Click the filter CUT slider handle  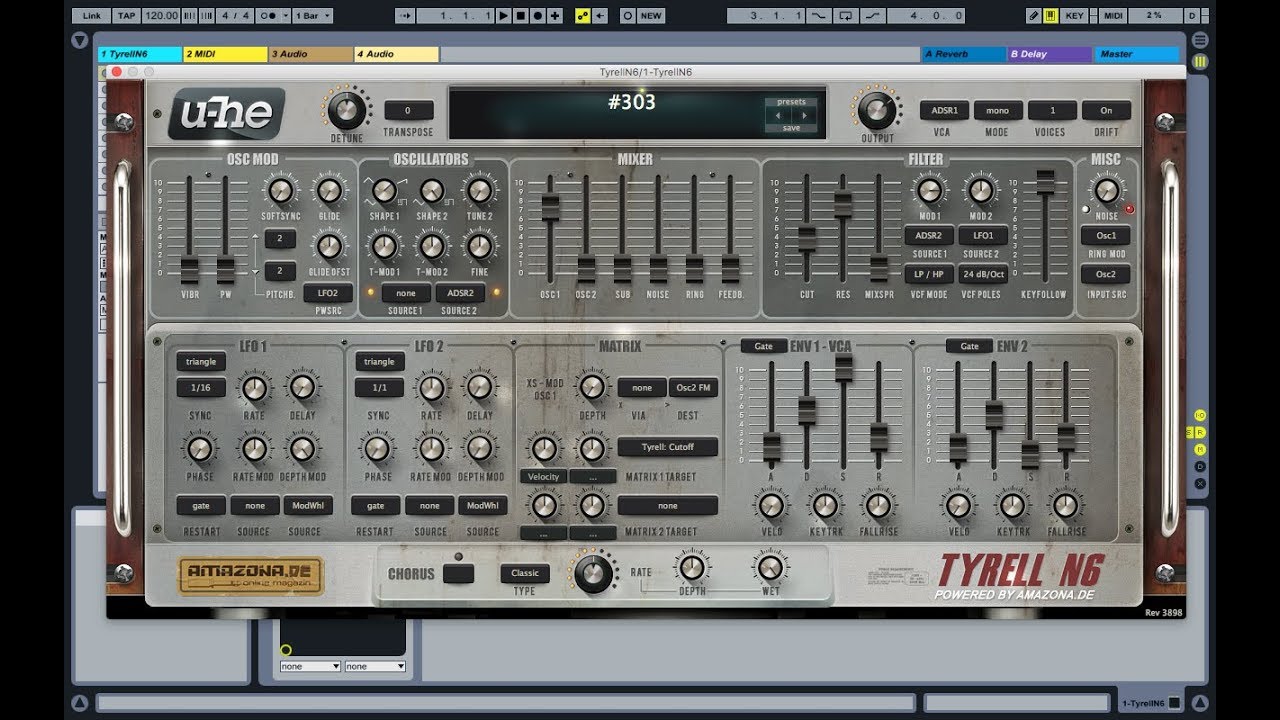[807, 238]
